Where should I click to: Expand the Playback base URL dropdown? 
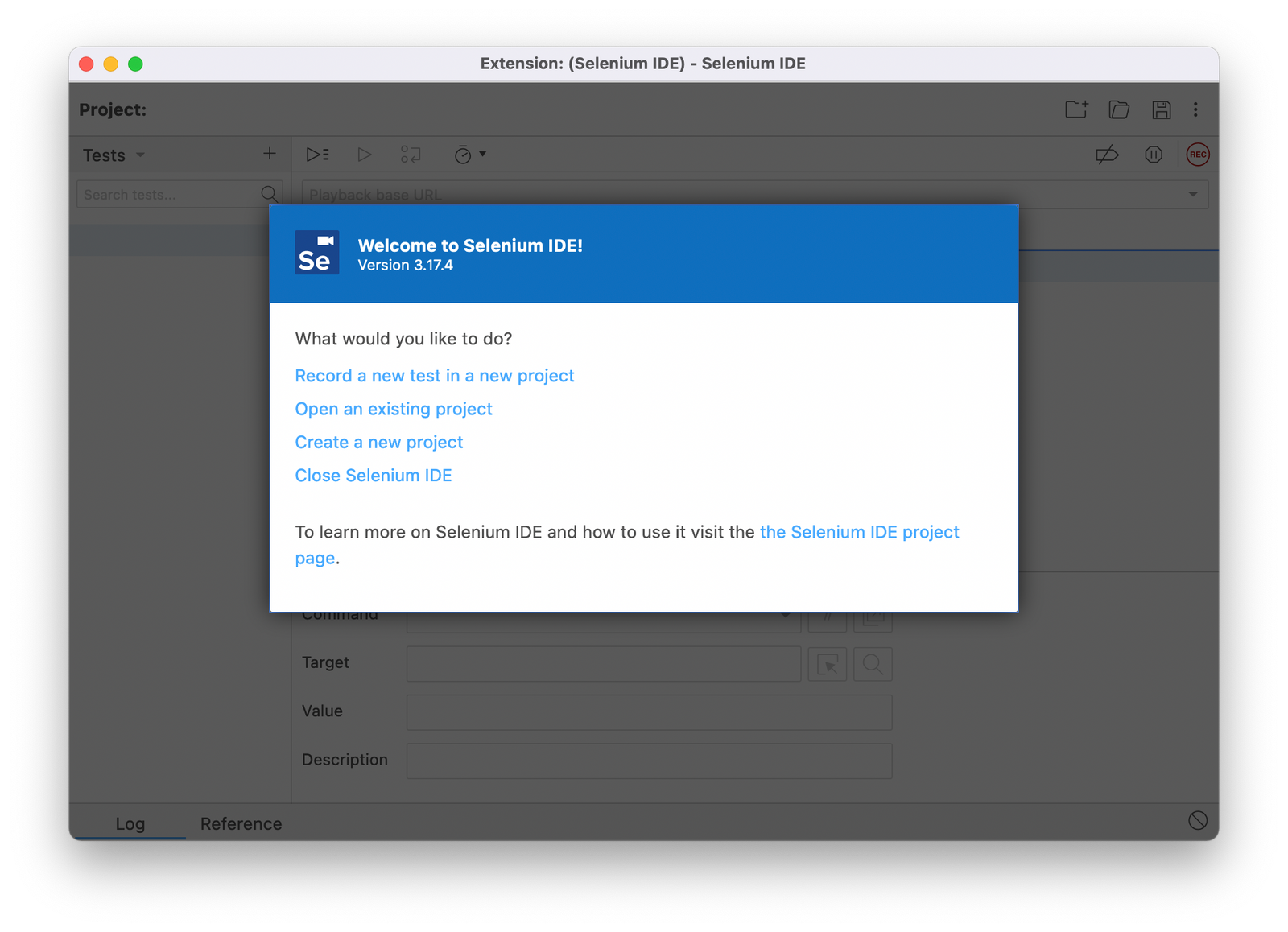(1194, 194)
